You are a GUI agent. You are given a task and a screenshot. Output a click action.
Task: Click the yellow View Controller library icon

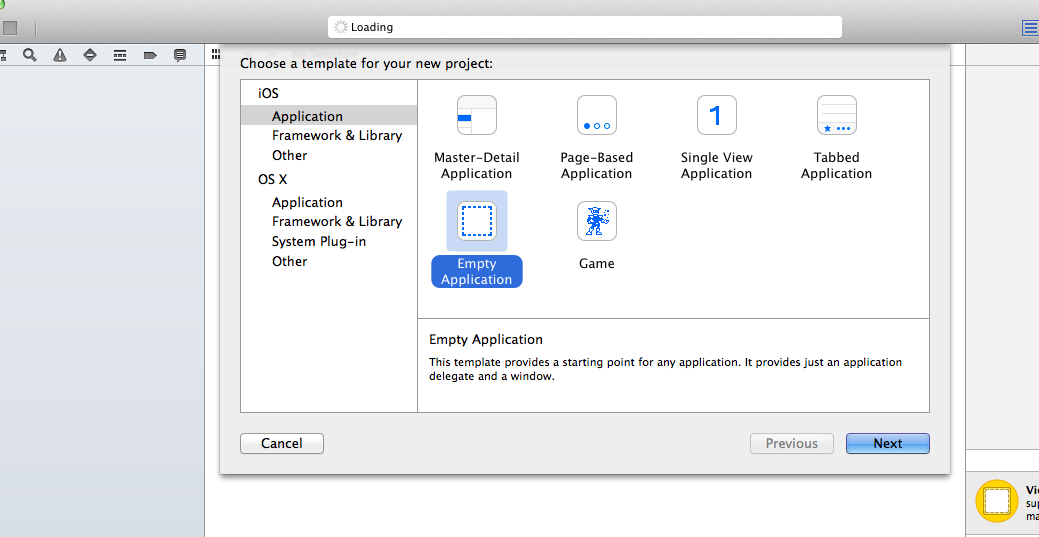pyautogui.click(x=997, y=501)
